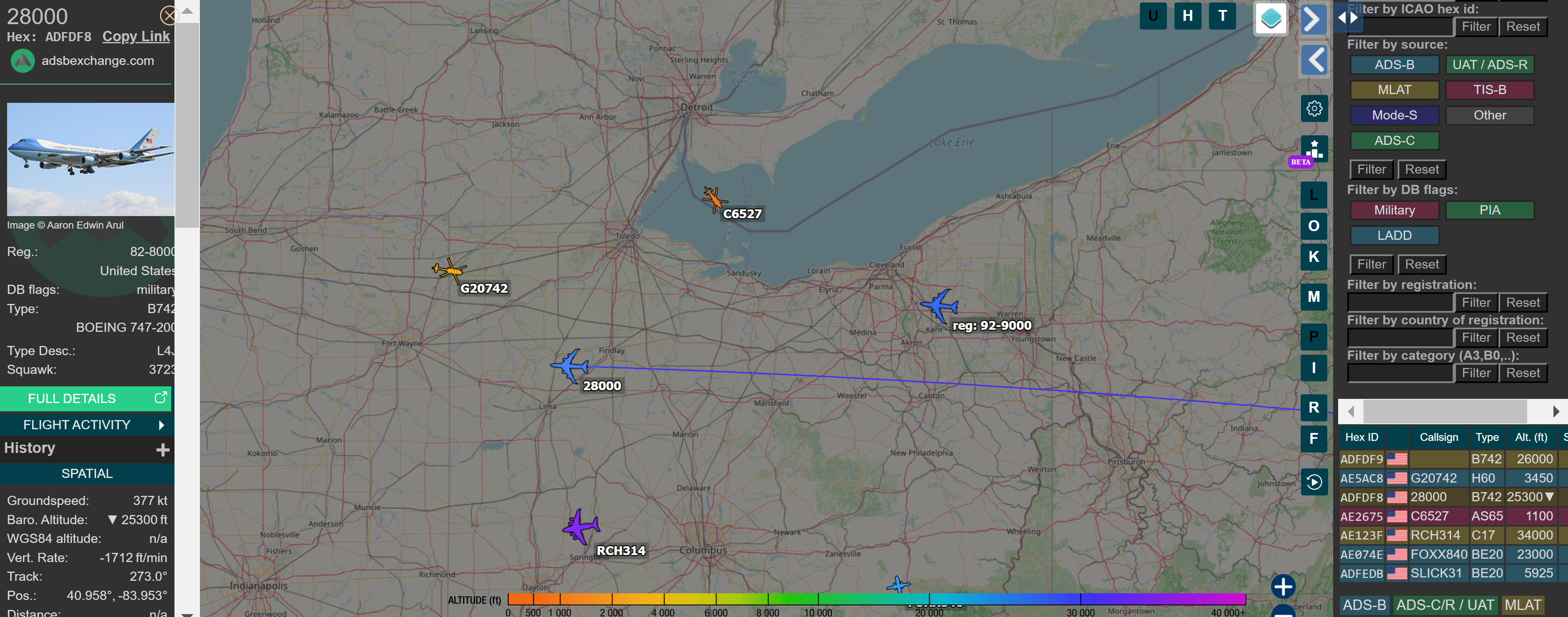Click the left-pointing chevron sidebar button
Screen dimensions: 1568x617
point(1314,60)
